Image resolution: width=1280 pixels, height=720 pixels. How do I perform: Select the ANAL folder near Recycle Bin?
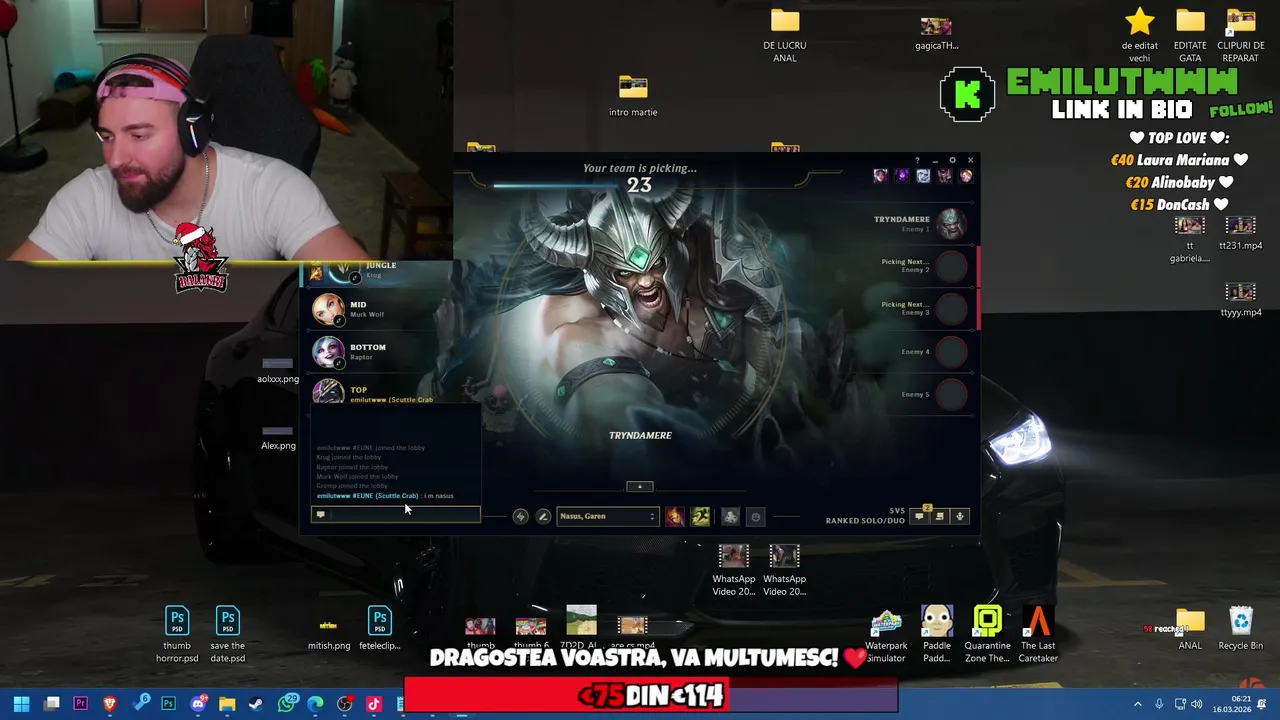[x=1190, y=630]
